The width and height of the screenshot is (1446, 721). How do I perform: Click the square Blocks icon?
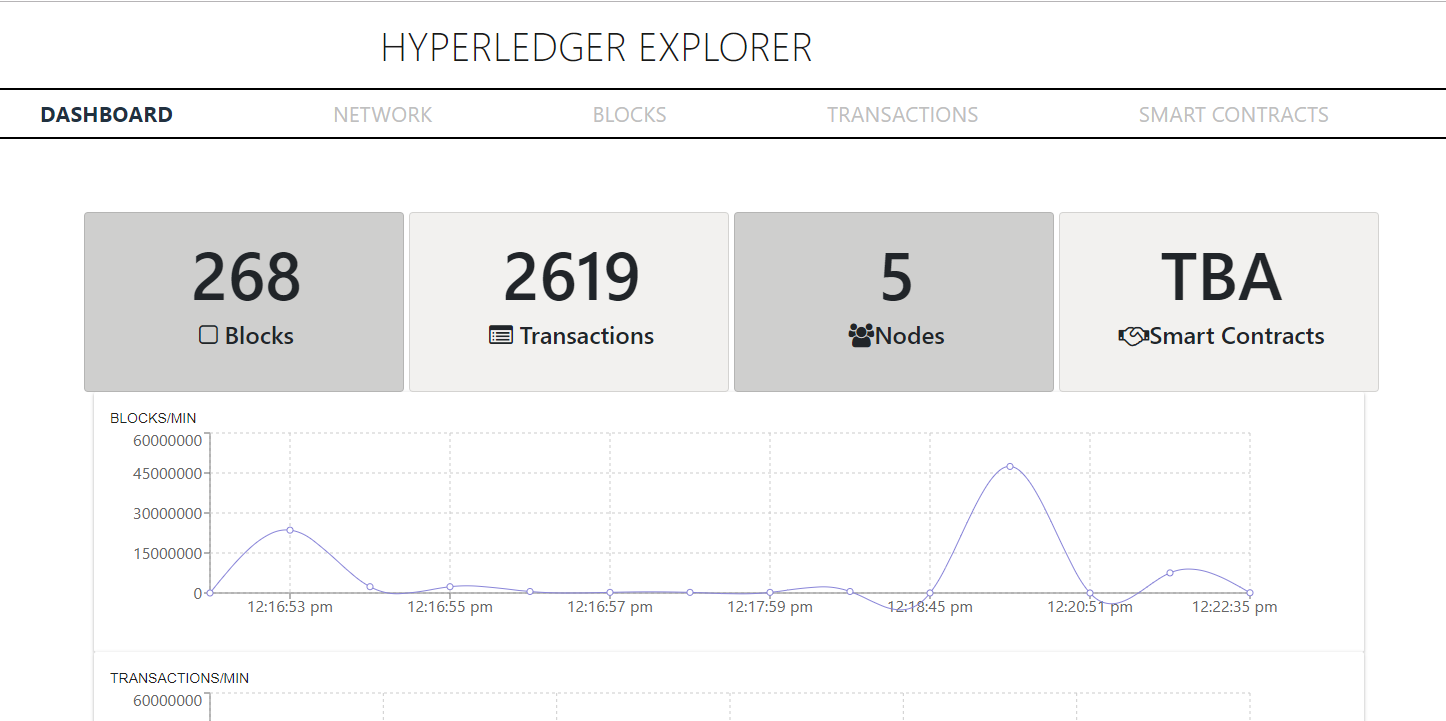(208, 335)
